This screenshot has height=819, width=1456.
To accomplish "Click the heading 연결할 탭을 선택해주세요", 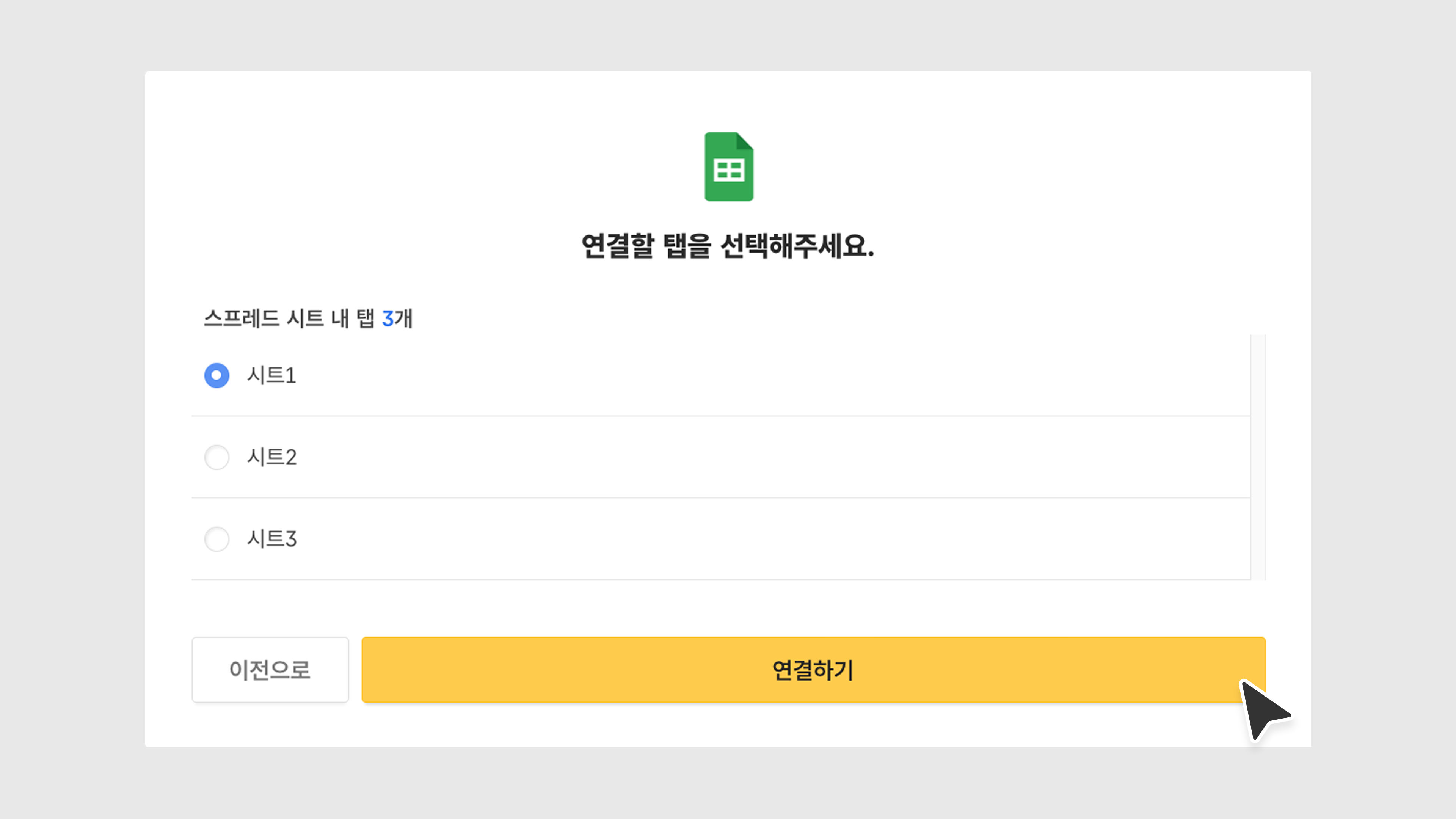I will [x=728, y=246].
